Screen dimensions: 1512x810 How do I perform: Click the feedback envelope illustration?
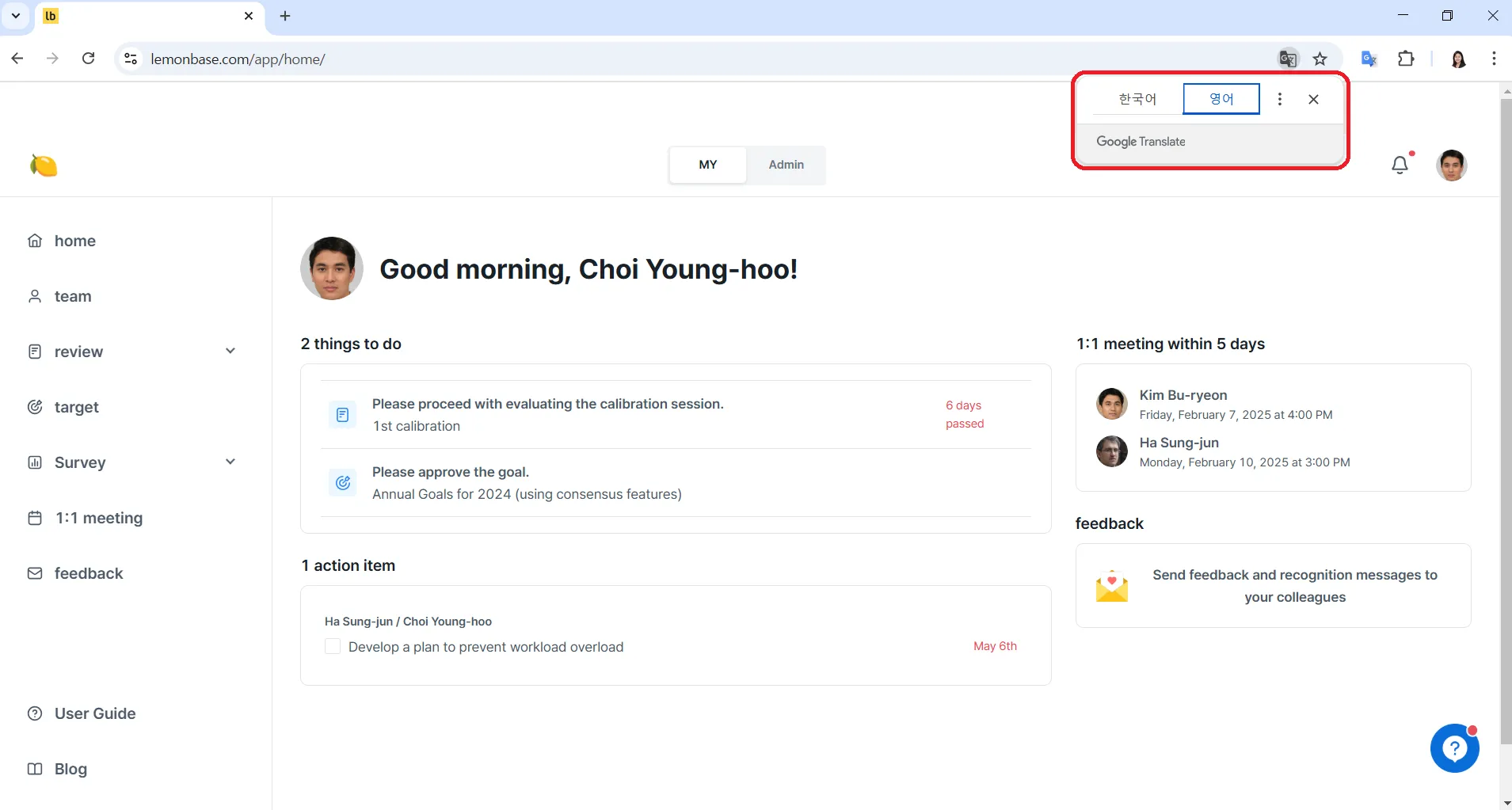tap(1112, 586)
